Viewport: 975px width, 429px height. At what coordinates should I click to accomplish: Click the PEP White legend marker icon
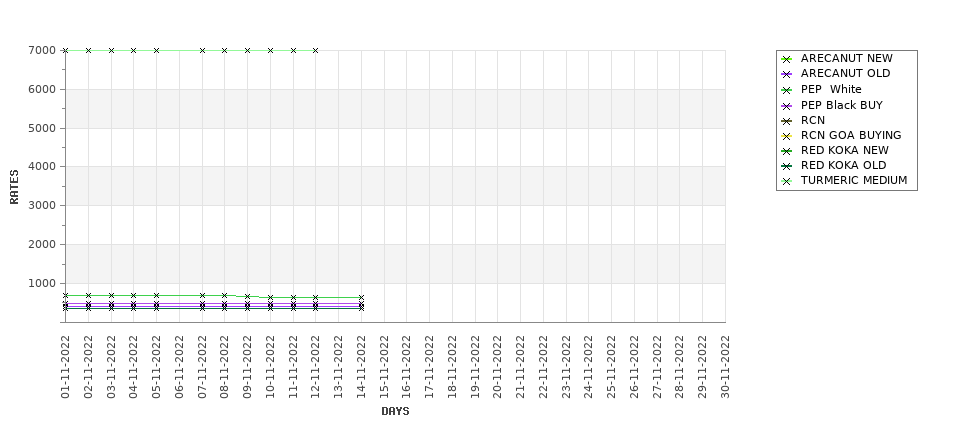tap(786, 90)
